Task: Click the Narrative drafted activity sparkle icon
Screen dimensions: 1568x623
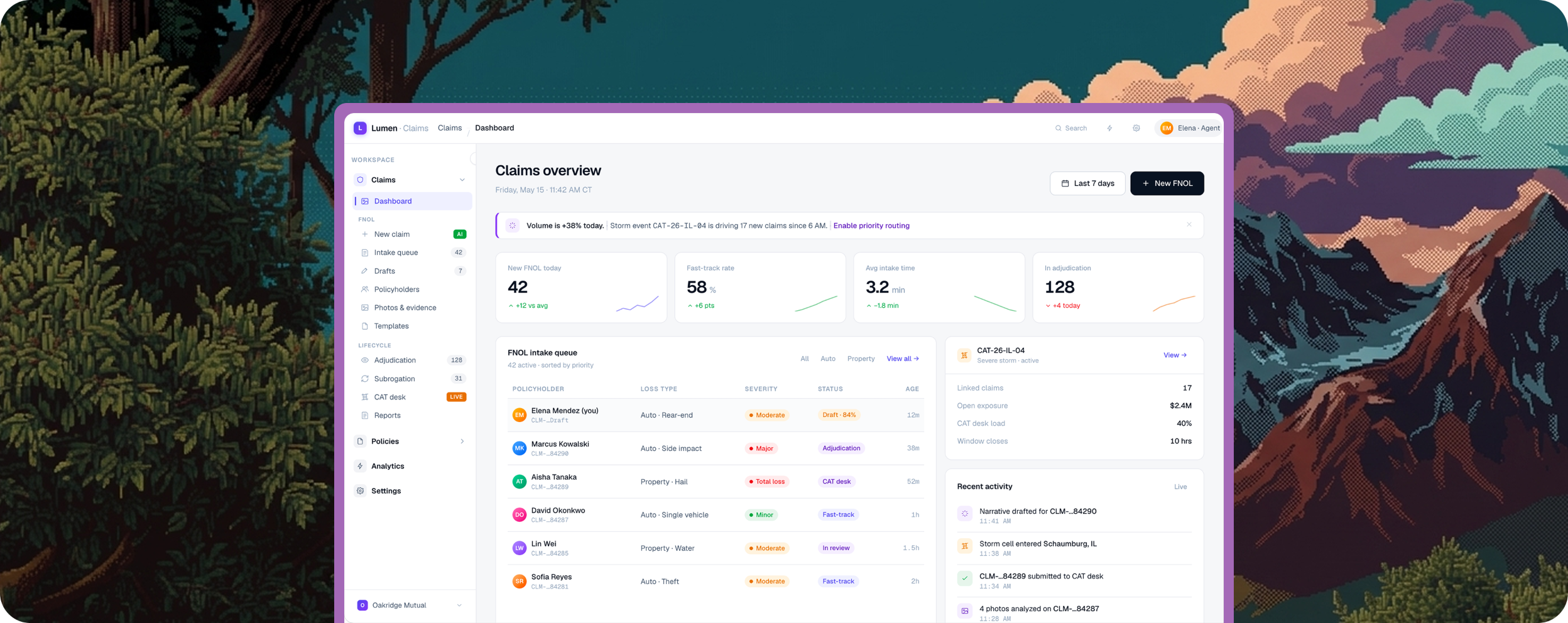Action: point(965,514)
